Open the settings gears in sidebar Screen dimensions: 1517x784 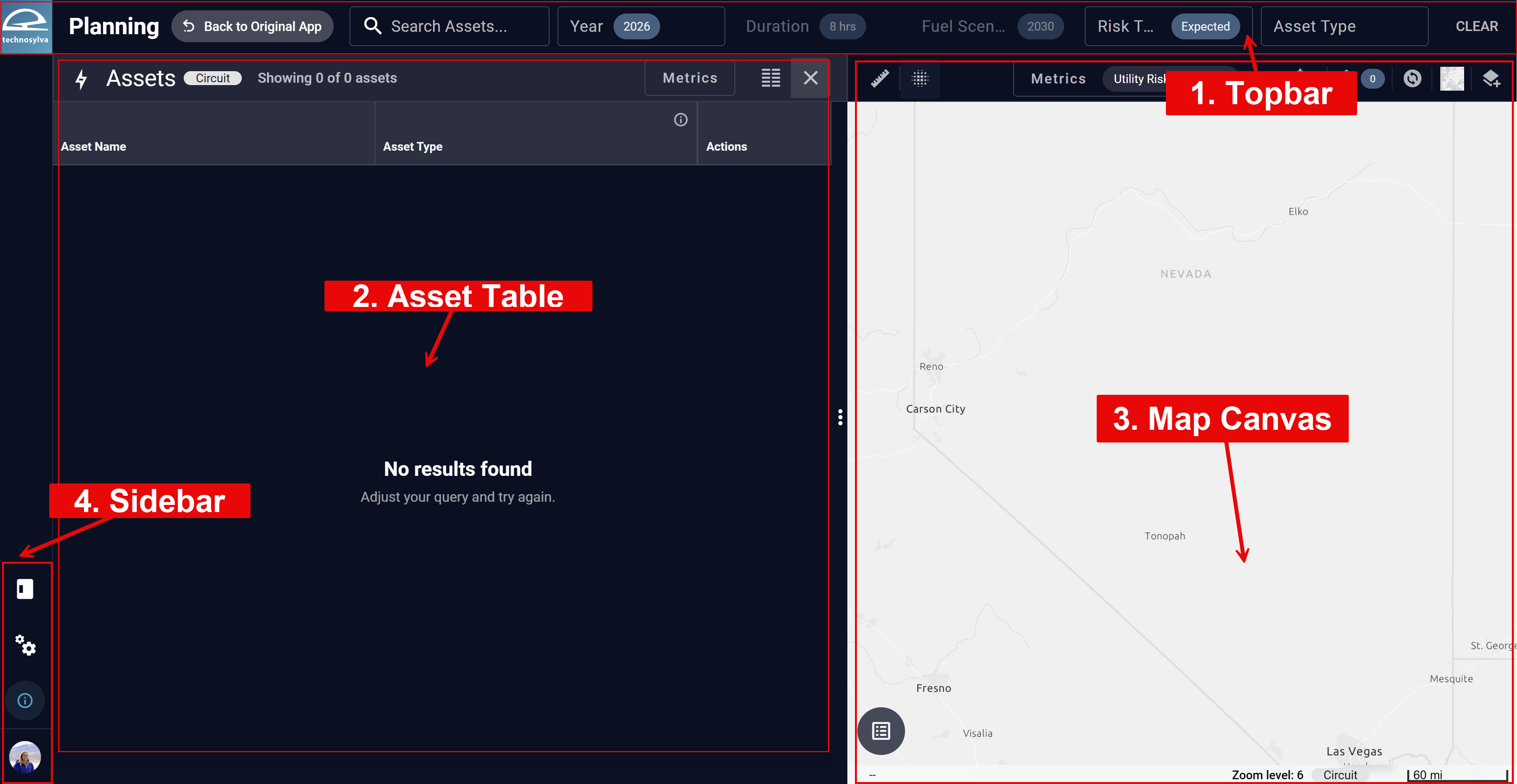click(25, 645)
